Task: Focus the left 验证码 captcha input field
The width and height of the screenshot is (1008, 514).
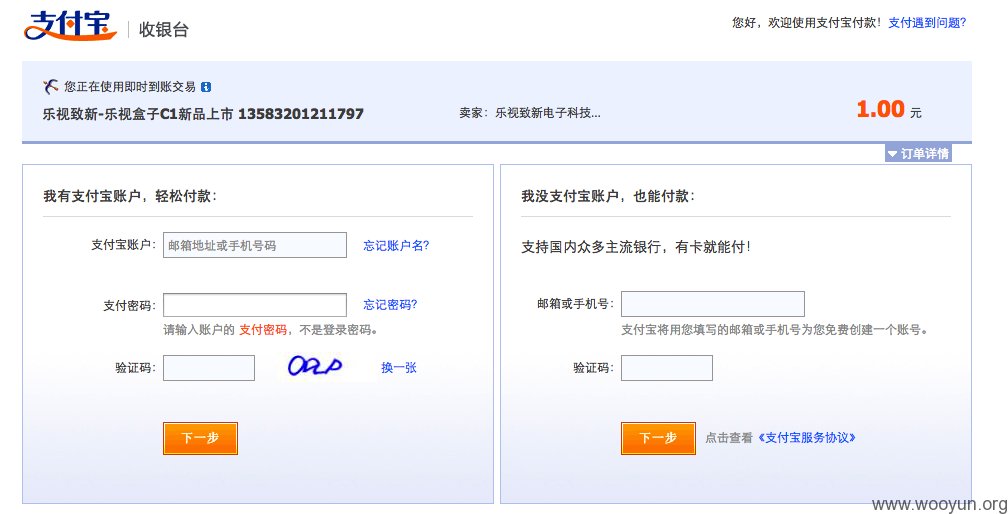Action: point(209,368)
